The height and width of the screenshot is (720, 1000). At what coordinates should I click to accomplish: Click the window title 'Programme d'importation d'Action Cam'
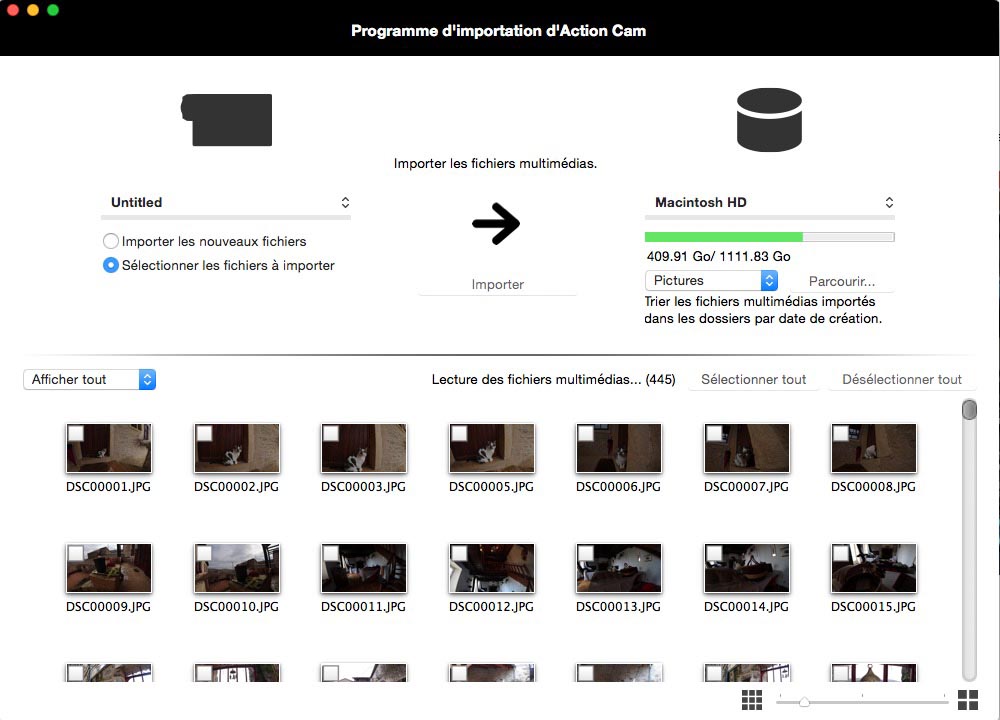[499, 31]
